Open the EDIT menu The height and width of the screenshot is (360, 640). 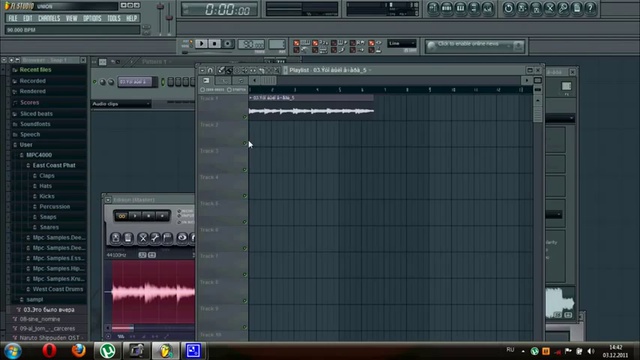pyautogui.click(x=28, y=18)
